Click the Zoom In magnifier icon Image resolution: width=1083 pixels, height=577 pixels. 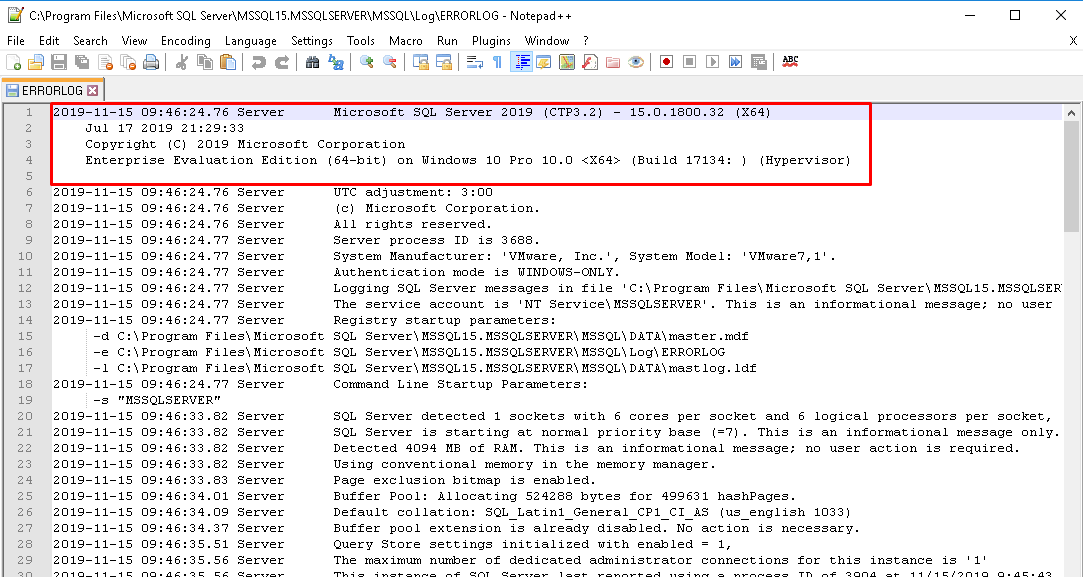pyautogui.click(x=367, y=62)
